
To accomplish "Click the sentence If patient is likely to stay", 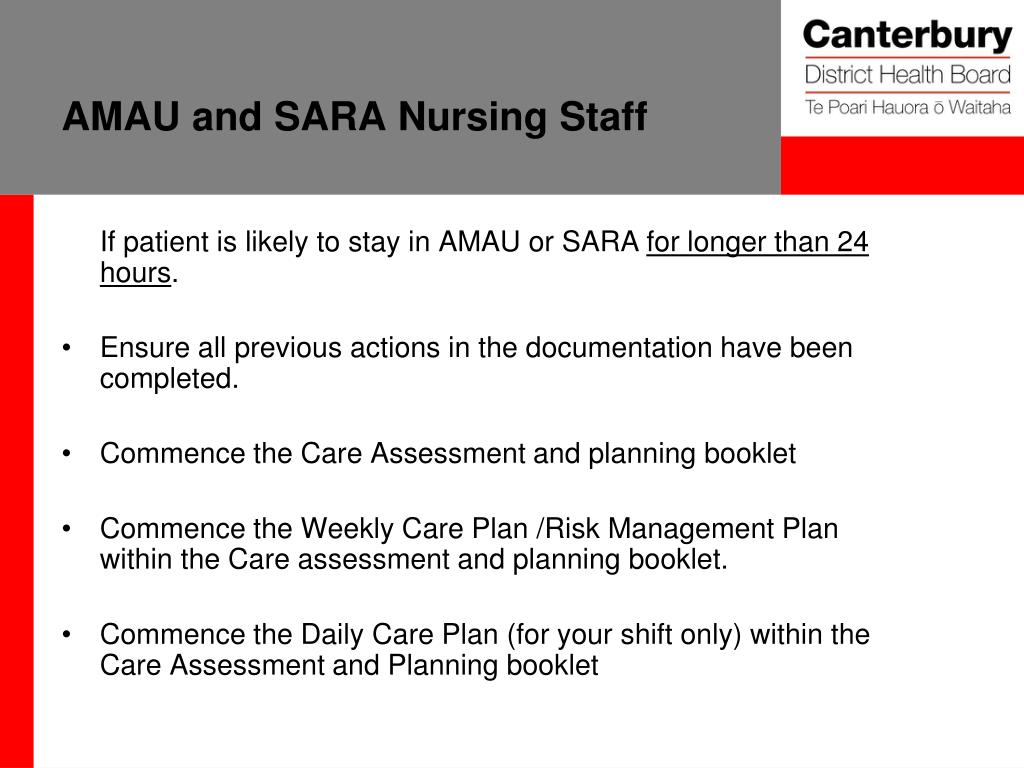I will tap(484, 257).
